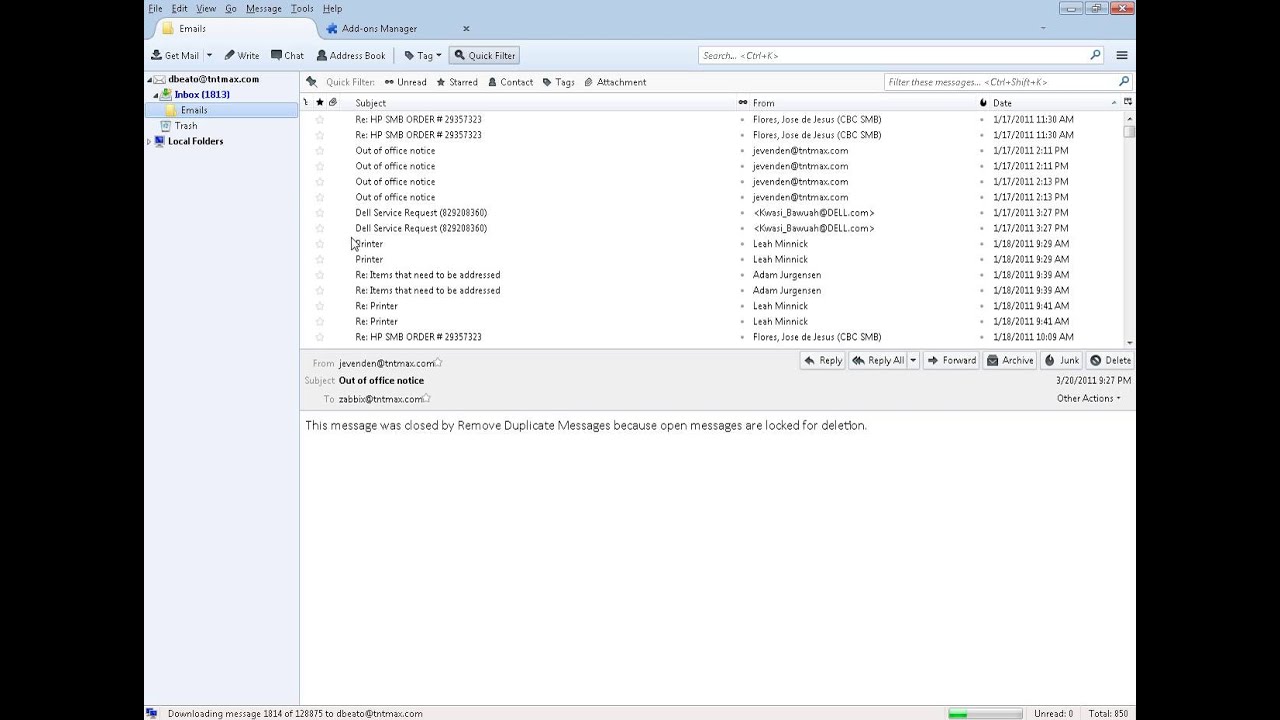
Task: Toggle the Quick Filter bar button
Action: click(484, 56)
